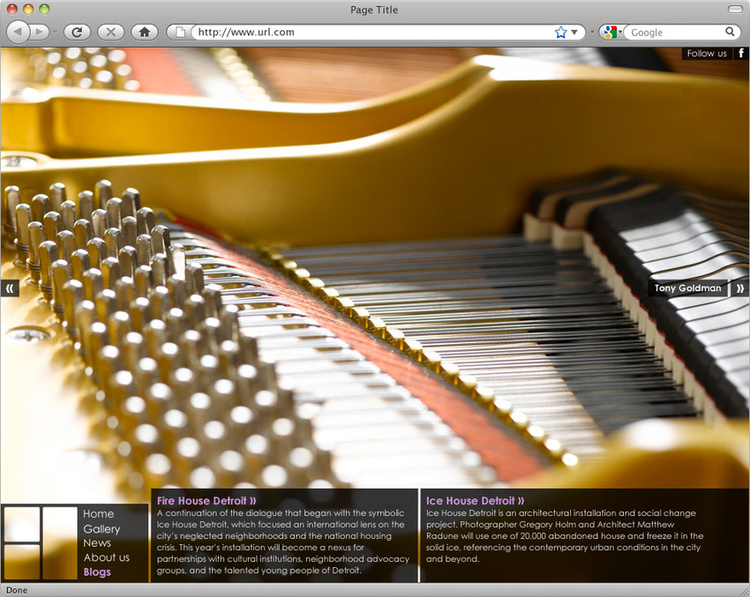Open the Ice House Detroit article link
Screen dimensions: 750x597
pyautogui.click(x=474, y=500)
